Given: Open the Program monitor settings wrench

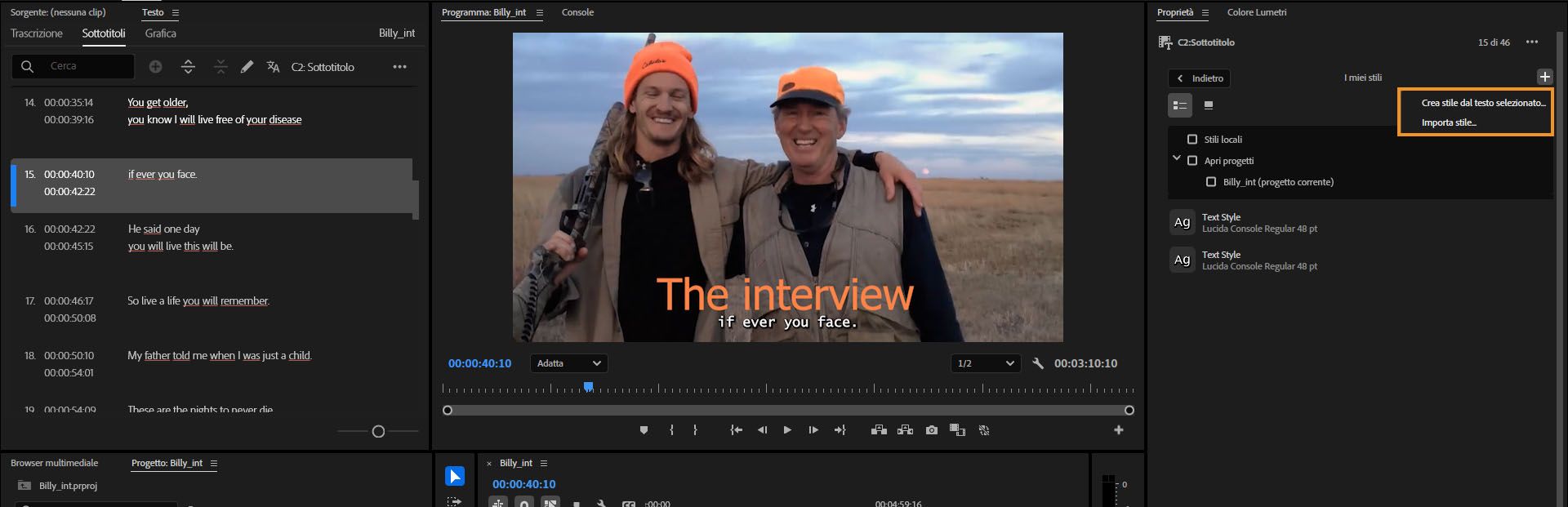Looking at the screenshot, I should coord(1038,363).
